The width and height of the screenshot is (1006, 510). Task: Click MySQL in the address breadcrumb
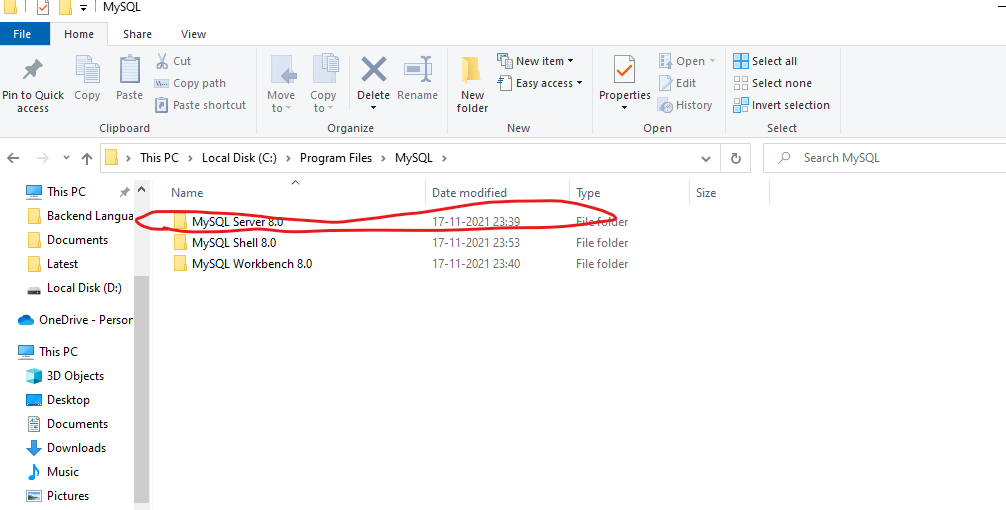pyautogui.click(x=414, y=158)
